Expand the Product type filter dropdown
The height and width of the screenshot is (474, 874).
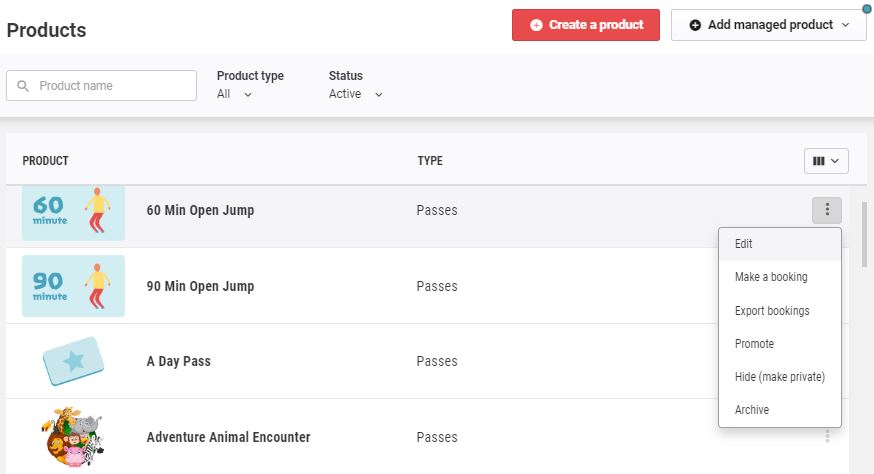pyautogui.click(x=235, y=94)
